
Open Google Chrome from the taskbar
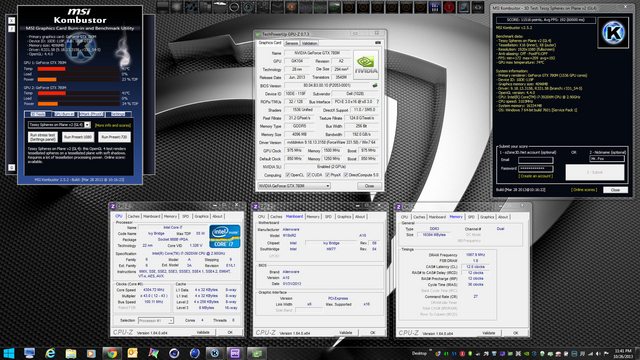tap(111, 353)
